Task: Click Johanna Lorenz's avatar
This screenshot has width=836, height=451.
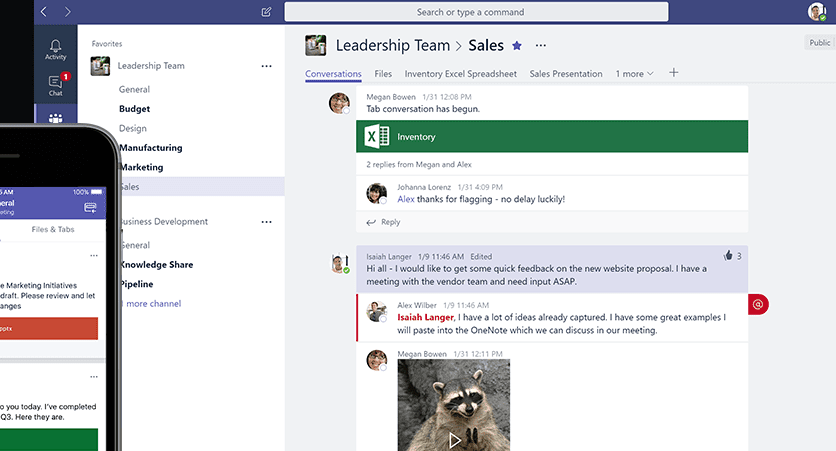Action: click(x=376, y=194)
